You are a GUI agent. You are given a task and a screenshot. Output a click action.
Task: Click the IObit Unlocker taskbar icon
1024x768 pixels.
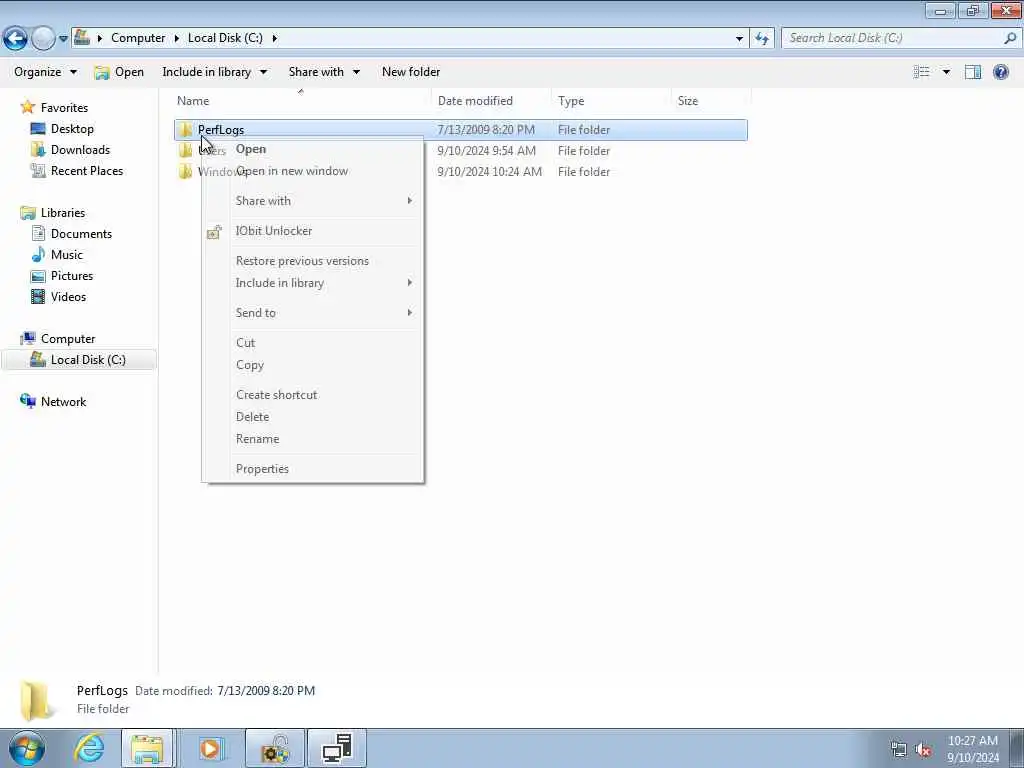275,748
